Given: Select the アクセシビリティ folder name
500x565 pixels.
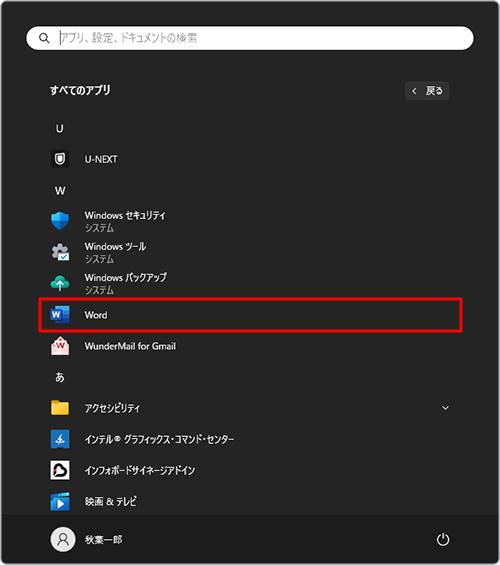Looking at the screenshot, I should tap(112, 408).
